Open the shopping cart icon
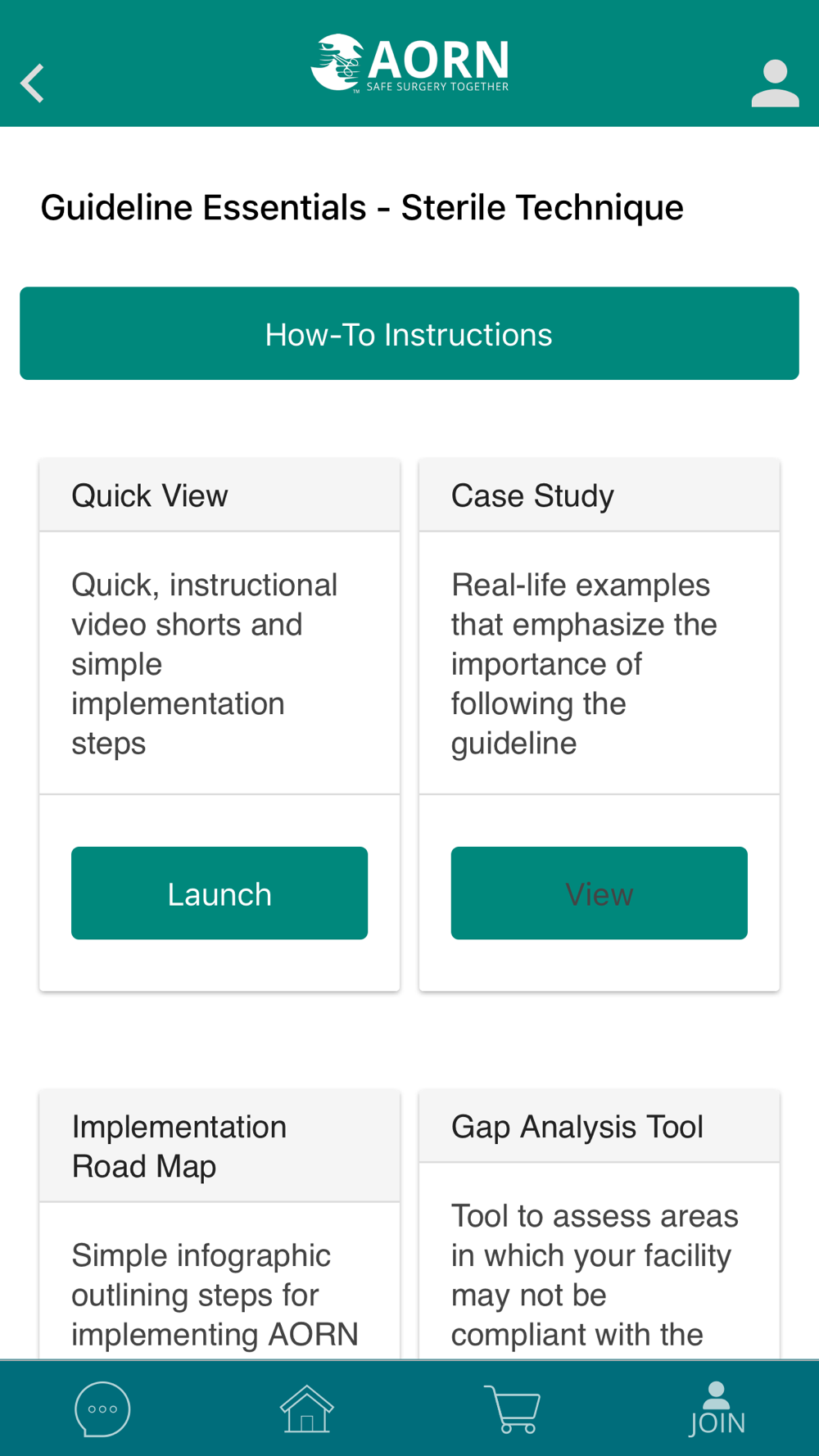Image resolution: width=819 pixels, height=1456 pixels. click(x=512, y=1409)
